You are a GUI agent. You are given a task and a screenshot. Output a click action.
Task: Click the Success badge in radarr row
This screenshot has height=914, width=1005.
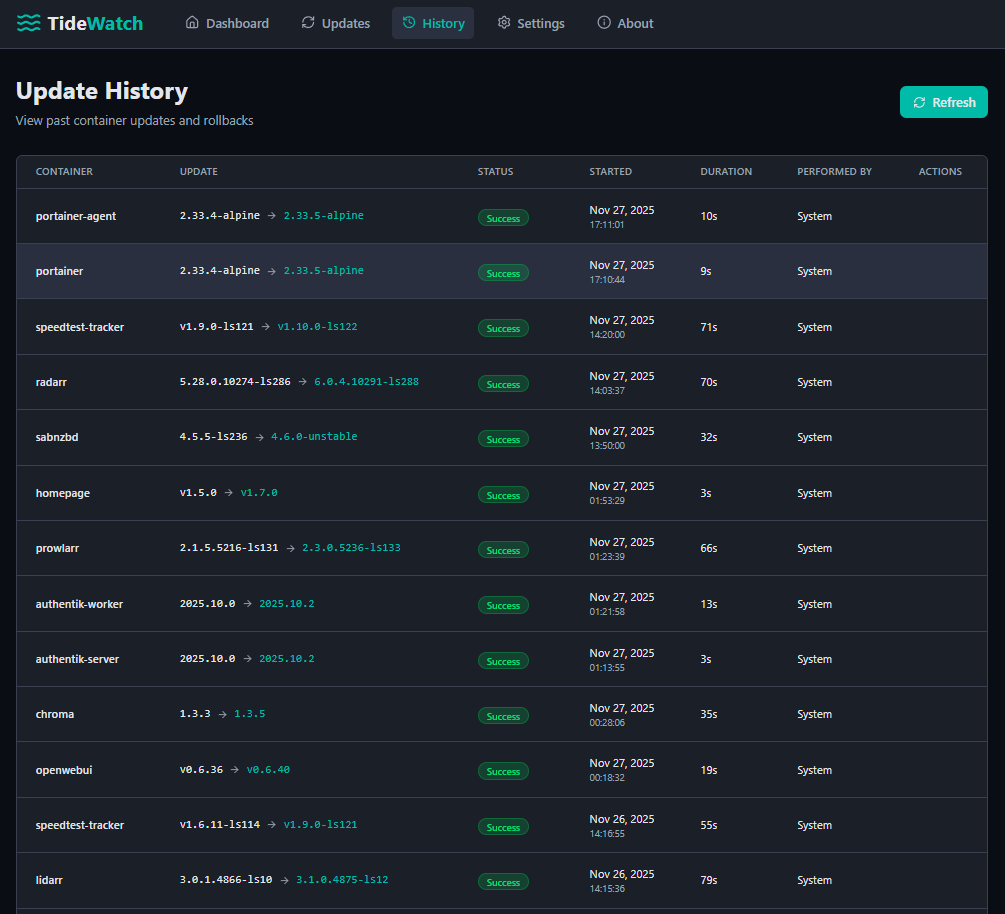[x=503, y=384]
